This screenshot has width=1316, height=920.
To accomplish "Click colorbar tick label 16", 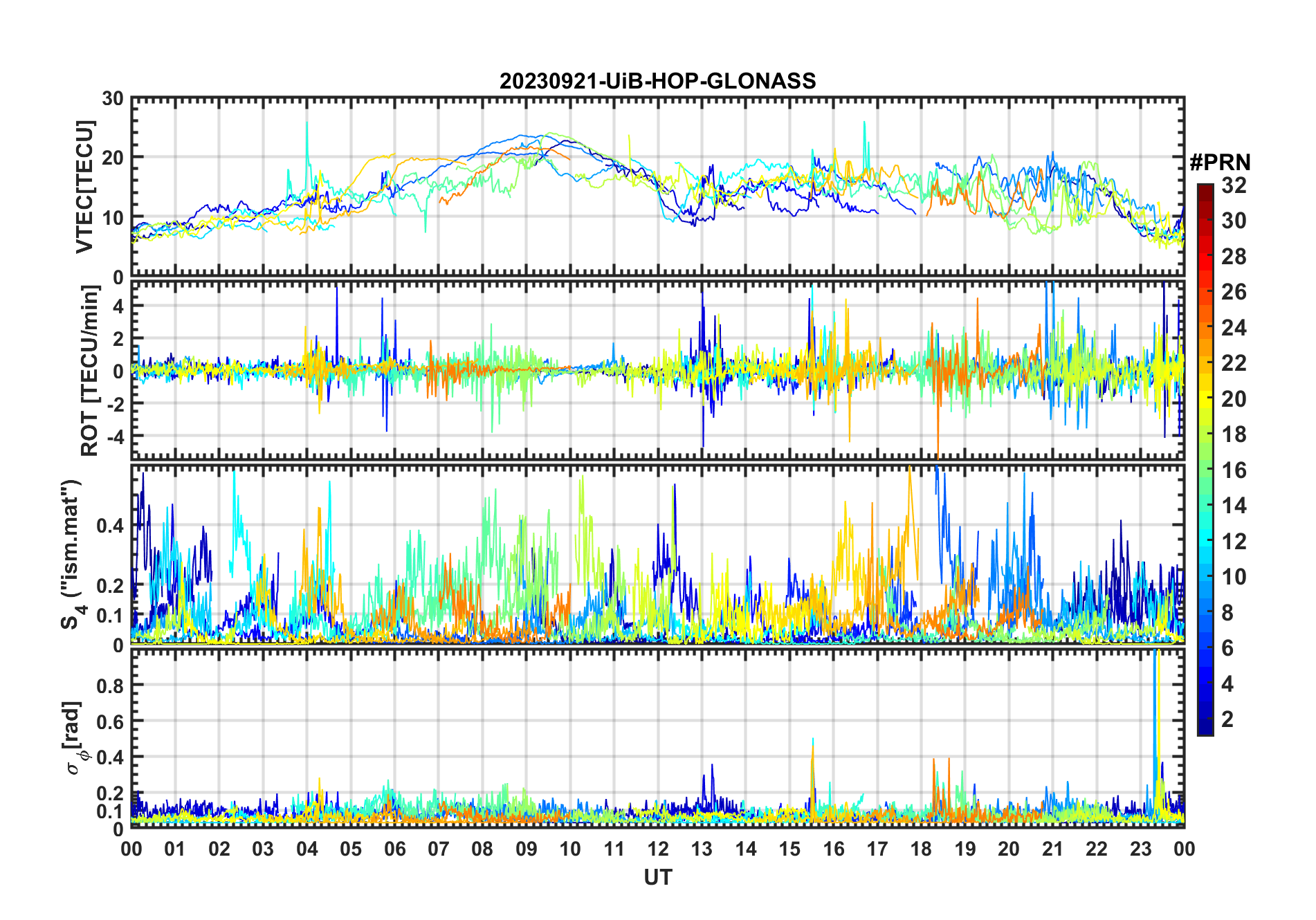I will (1234, 470).
